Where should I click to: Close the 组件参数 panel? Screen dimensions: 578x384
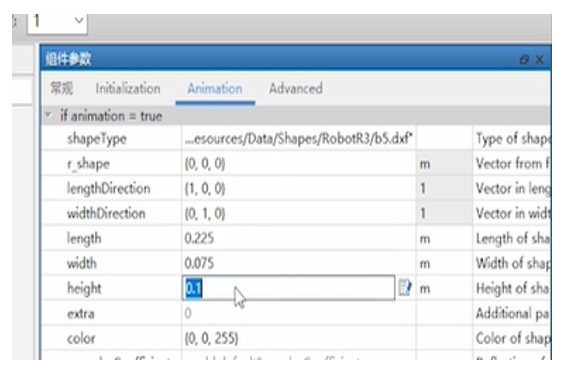[x=539, y=59]
